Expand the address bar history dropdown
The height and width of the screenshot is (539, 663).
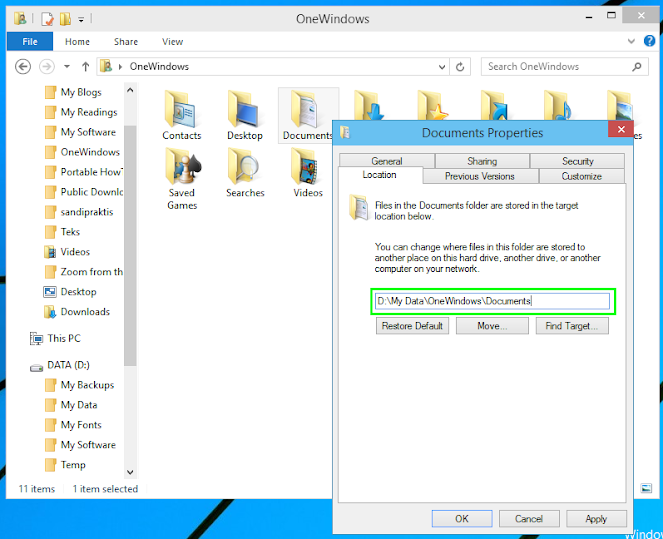(442, 67)
